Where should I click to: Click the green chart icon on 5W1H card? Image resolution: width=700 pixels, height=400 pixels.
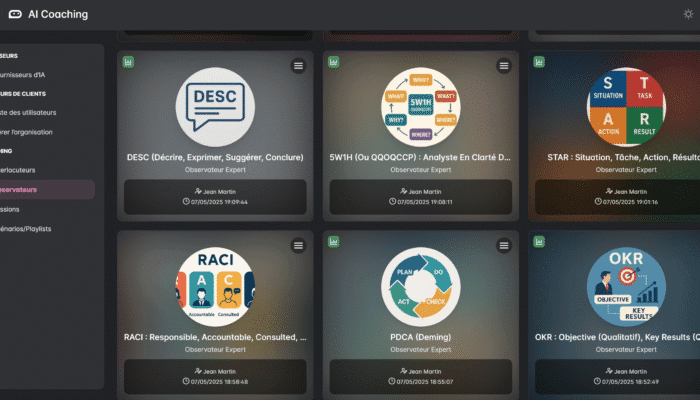click(x=334, y=62)
